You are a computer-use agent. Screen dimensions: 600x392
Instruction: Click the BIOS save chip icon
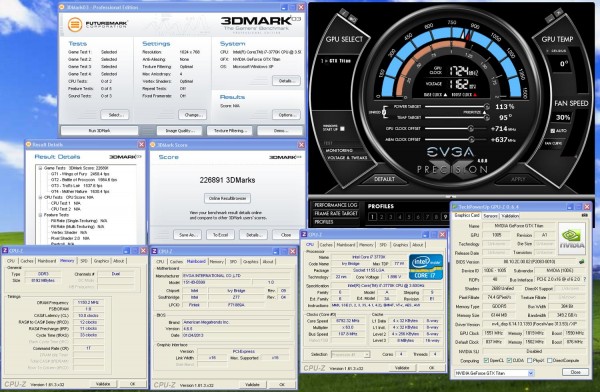point(582,262)
